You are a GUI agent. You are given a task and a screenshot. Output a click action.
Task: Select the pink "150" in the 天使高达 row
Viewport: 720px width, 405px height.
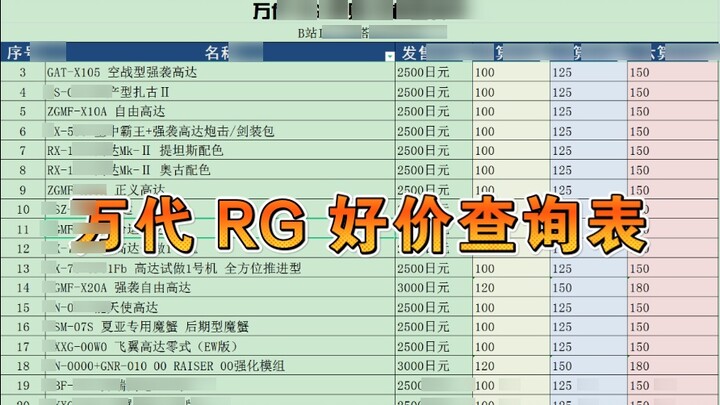click(x=673, y=307)
